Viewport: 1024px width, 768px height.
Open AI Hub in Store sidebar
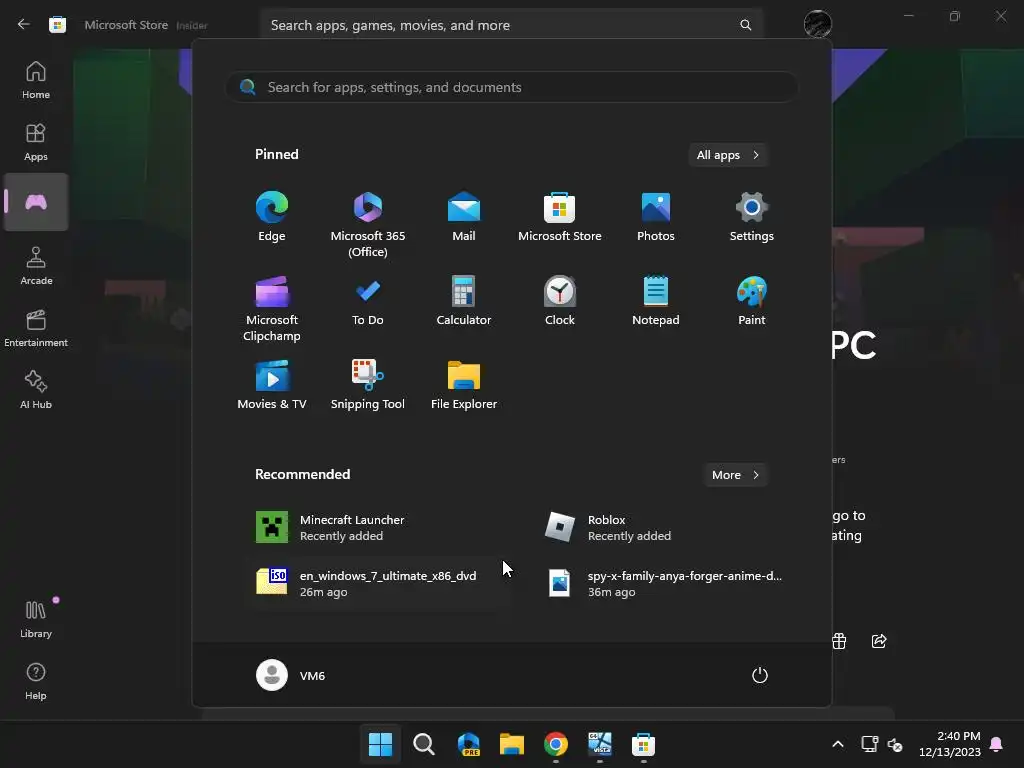[36, 390]
